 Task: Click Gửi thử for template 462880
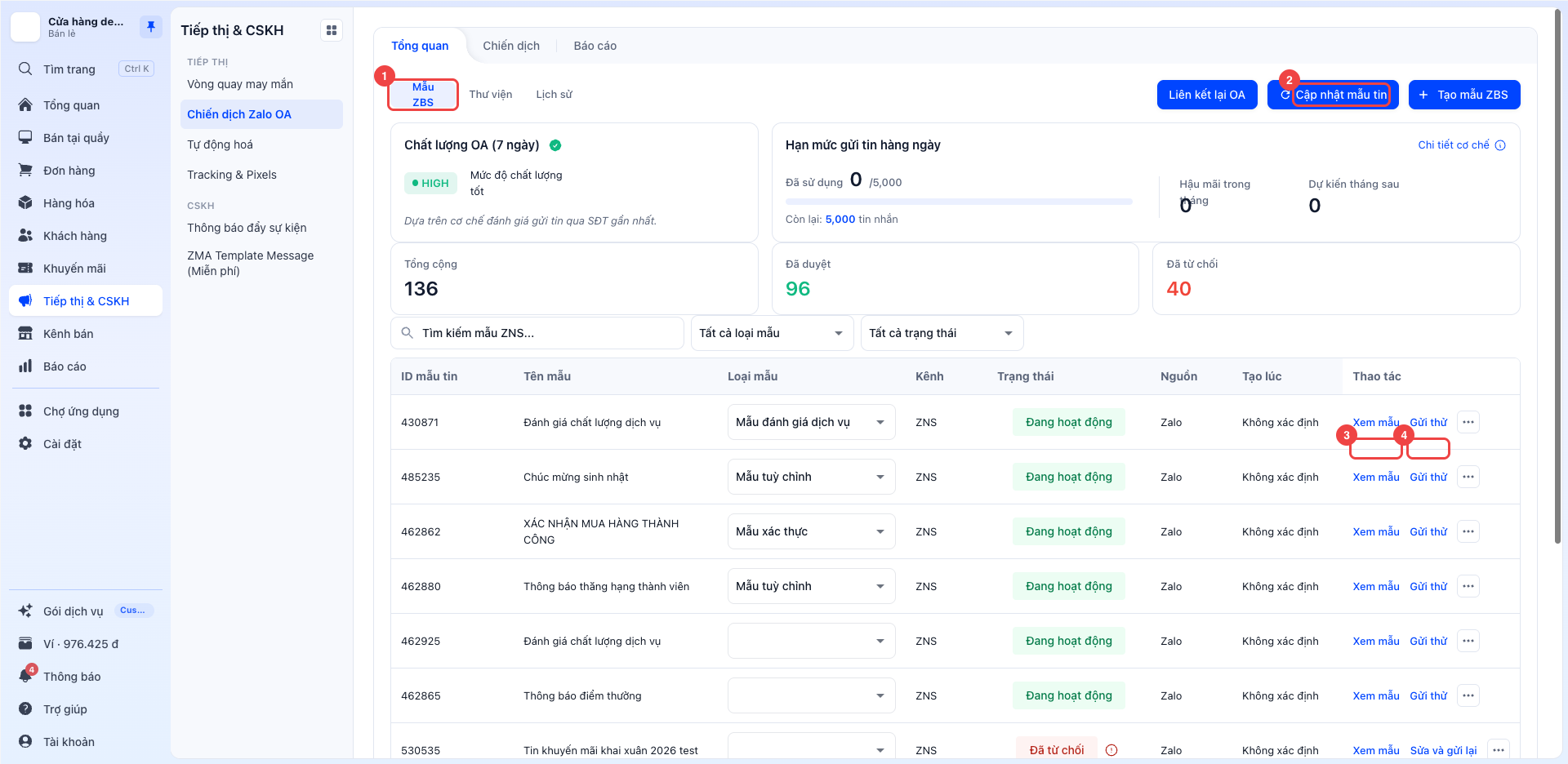(1428, 586)
